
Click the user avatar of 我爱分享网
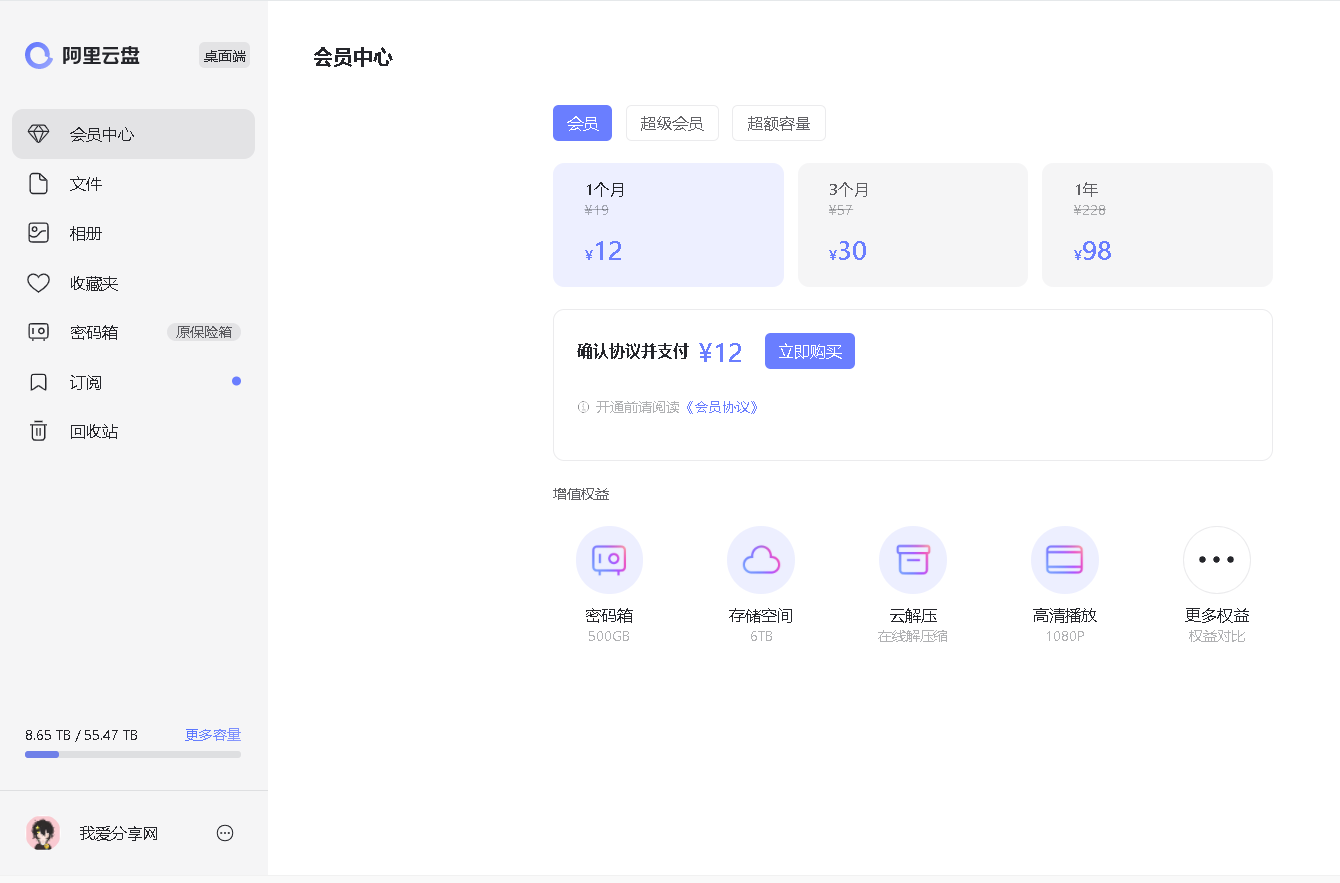coord(42,833)
